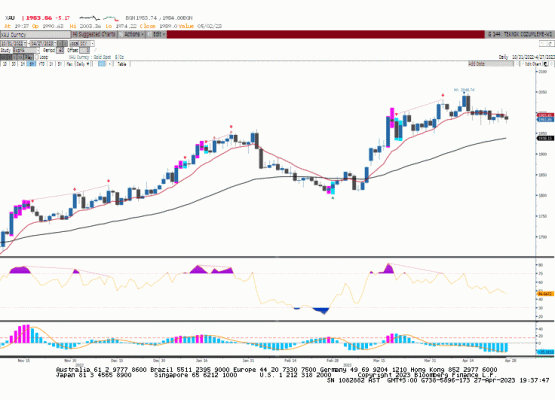Click the Play playback button
The height and width of the screenshot is (400, 555).
(29, 57)
